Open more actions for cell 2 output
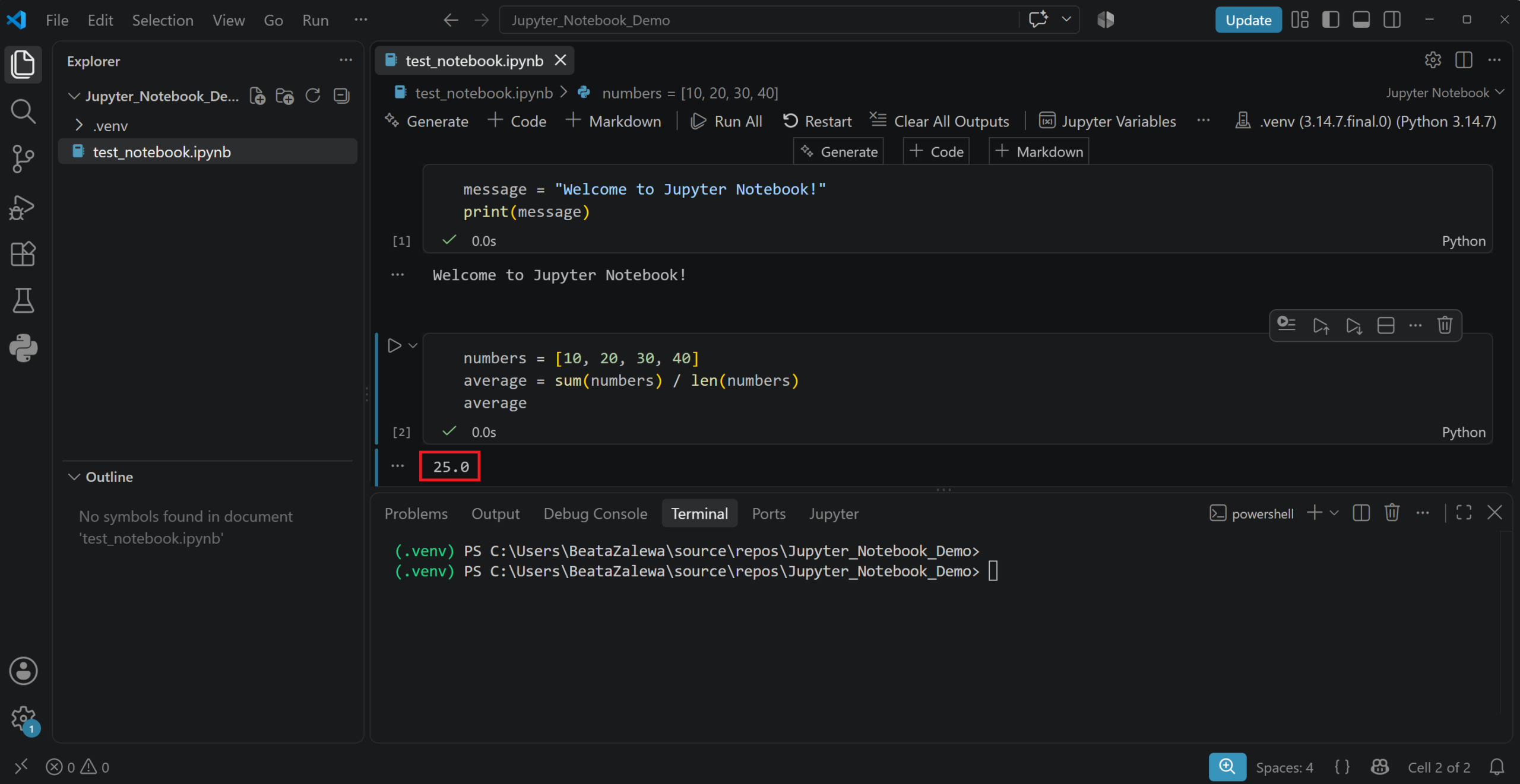Image resolution: width=1520 pixels, height=784 pixels. 397,466
